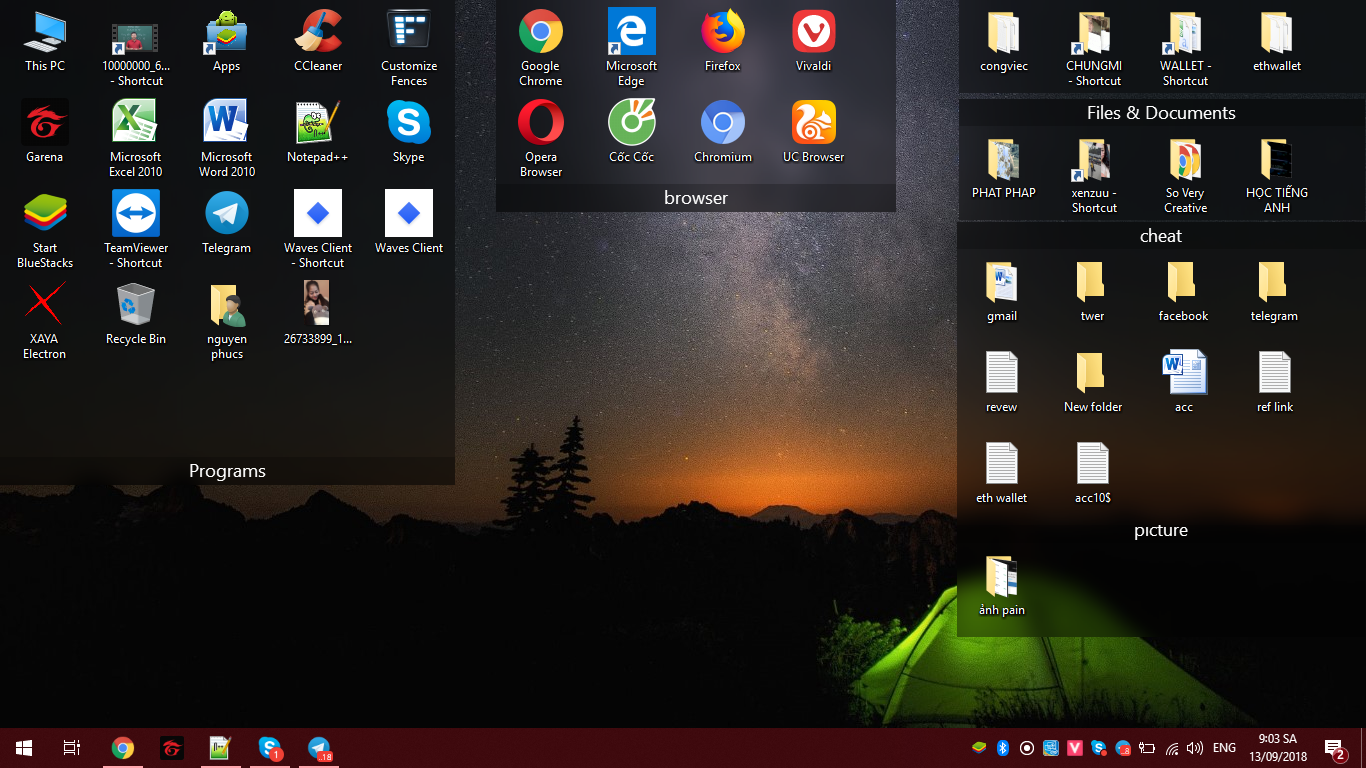Open Telegram from the taskbar
The width and height of the screenshot is (1366, 768).
coord(319,748)
